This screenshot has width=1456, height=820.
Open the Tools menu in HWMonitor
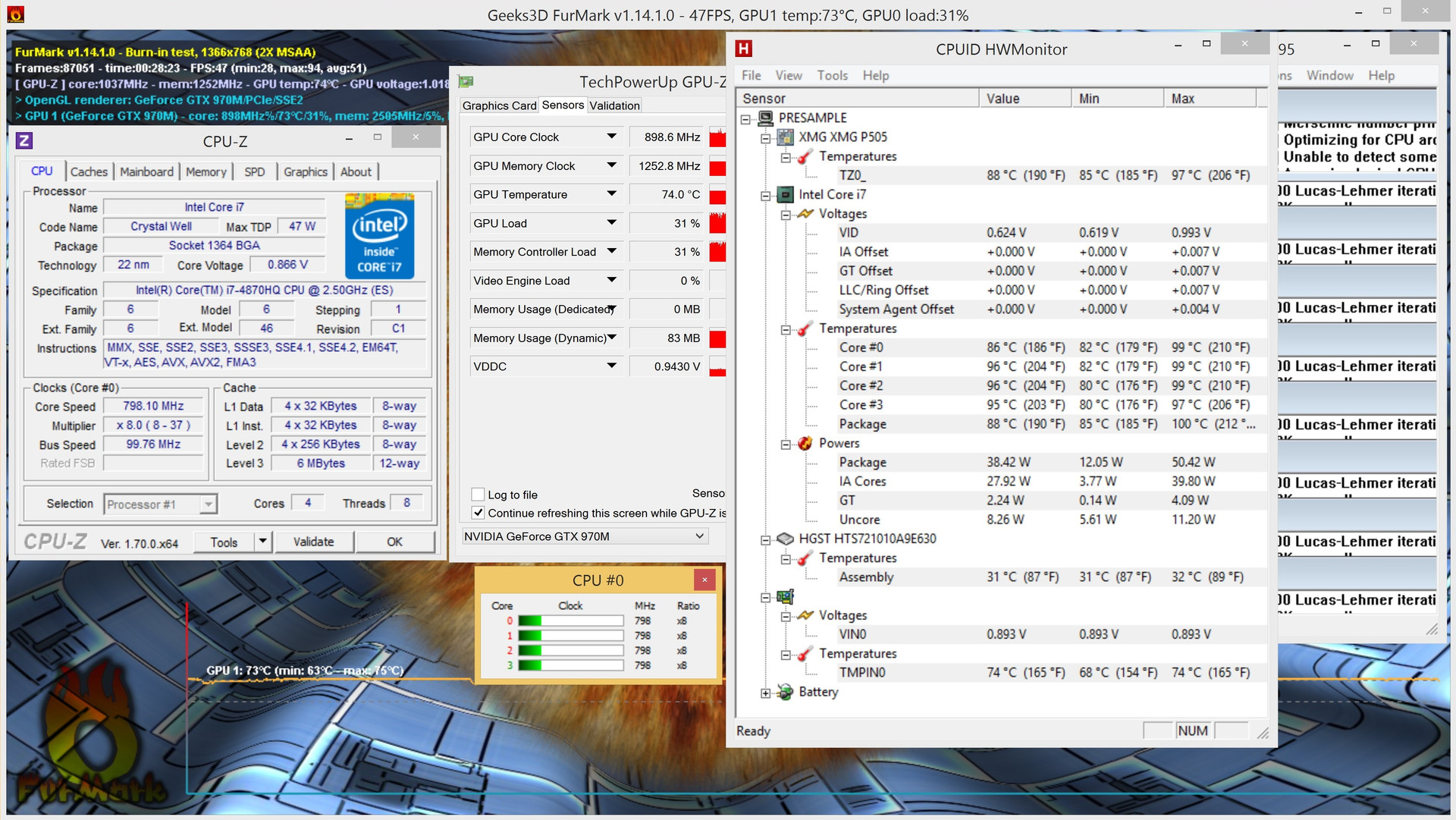click(832, 75)
